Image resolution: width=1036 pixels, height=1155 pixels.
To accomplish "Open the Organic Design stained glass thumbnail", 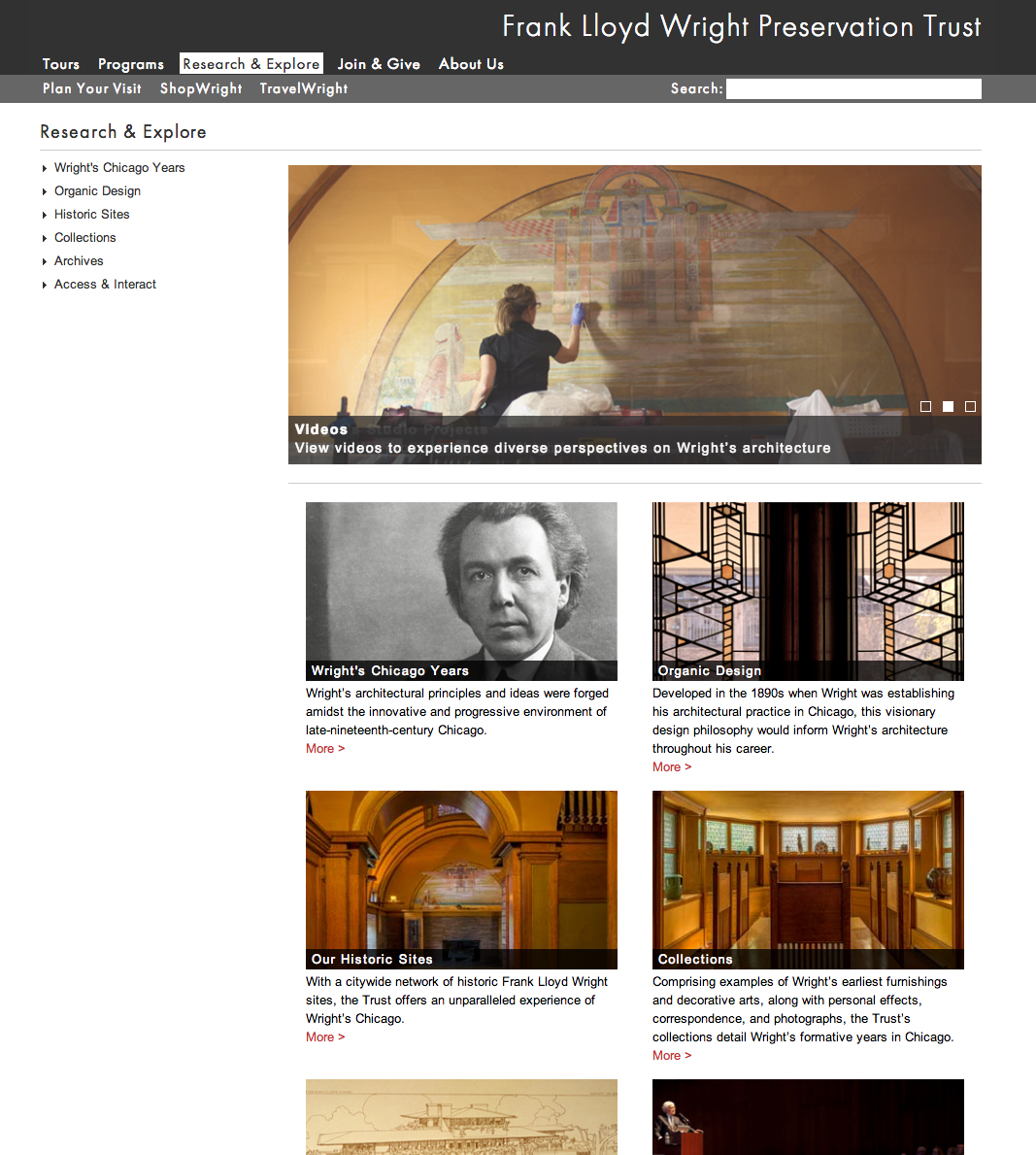I will (x=808, y=591).
